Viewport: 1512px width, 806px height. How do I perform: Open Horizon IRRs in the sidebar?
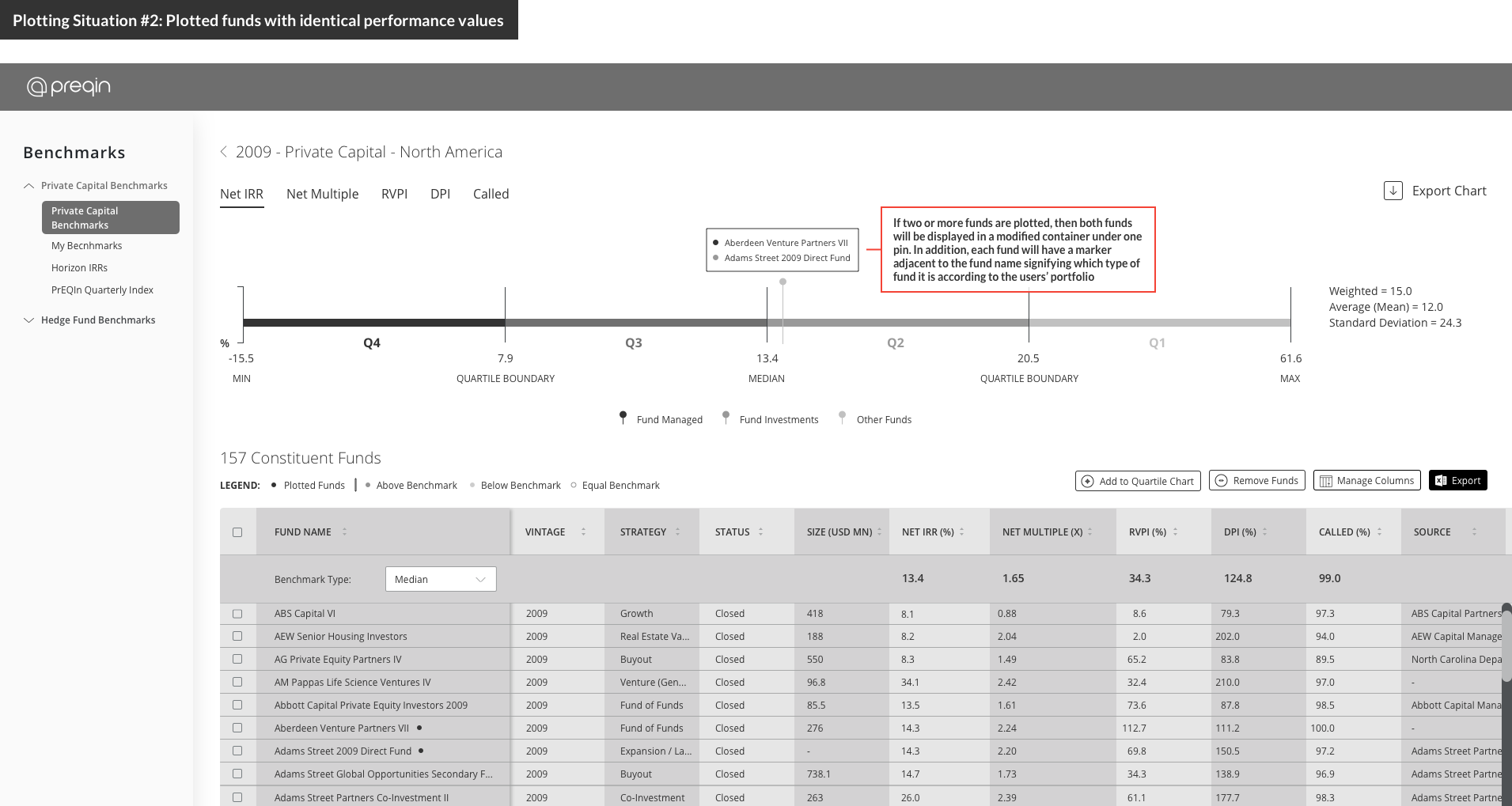[x=79, y=268]
